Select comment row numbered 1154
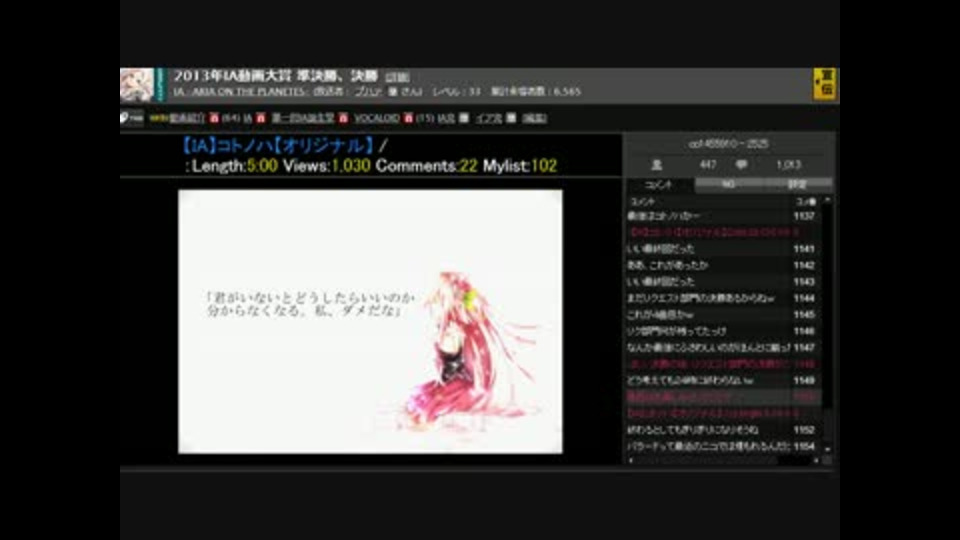 pos(723,447)
